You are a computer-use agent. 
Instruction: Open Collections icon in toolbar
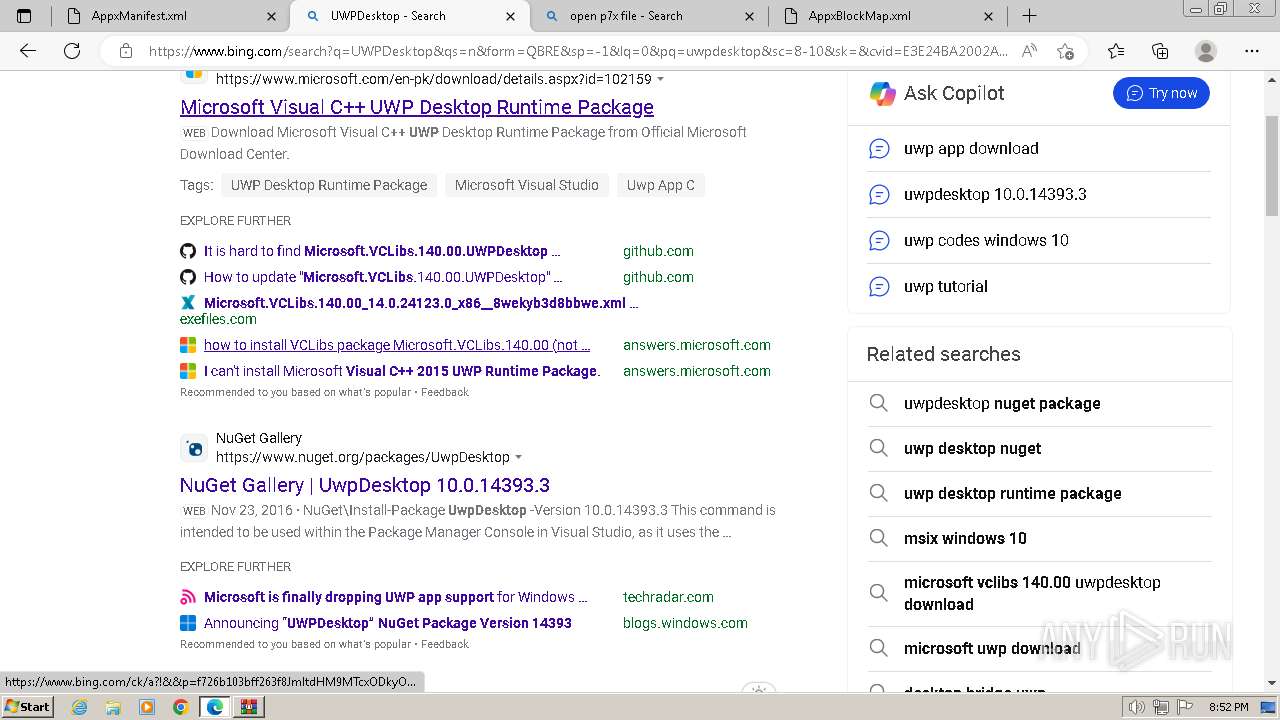(1160, 51)
